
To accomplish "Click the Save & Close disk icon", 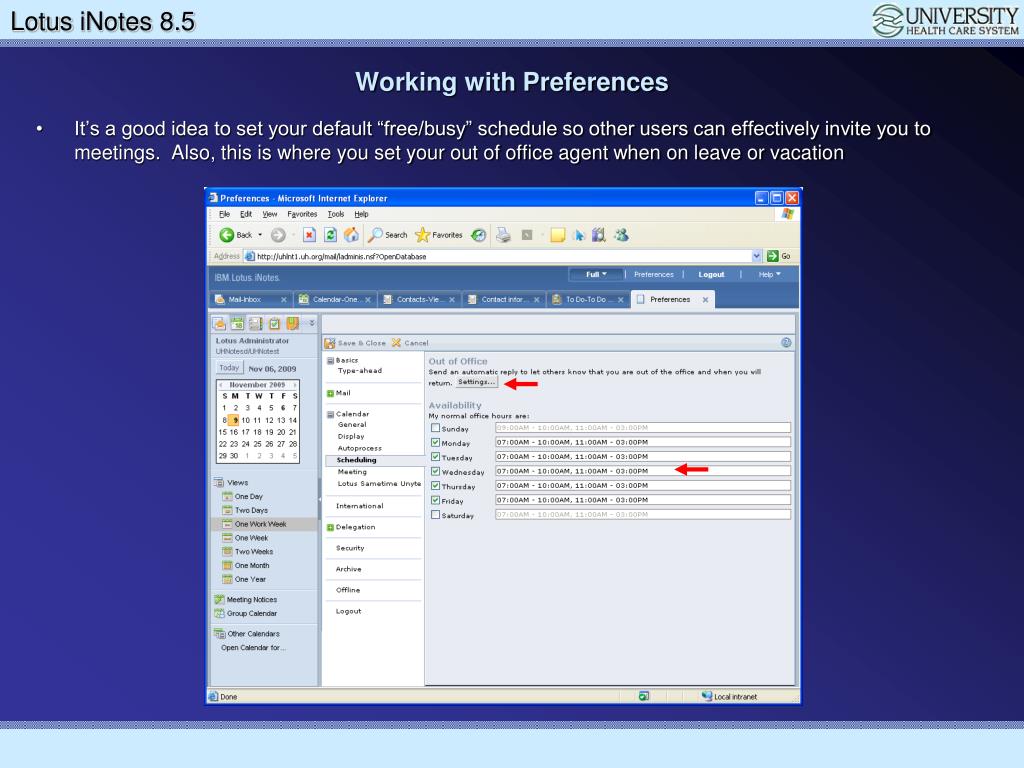I will [330, 343].
